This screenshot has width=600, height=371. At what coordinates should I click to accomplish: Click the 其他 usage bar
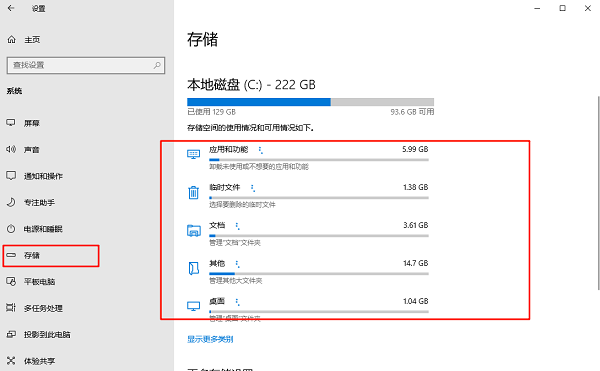pyautogui.click(x=319, y=273)
